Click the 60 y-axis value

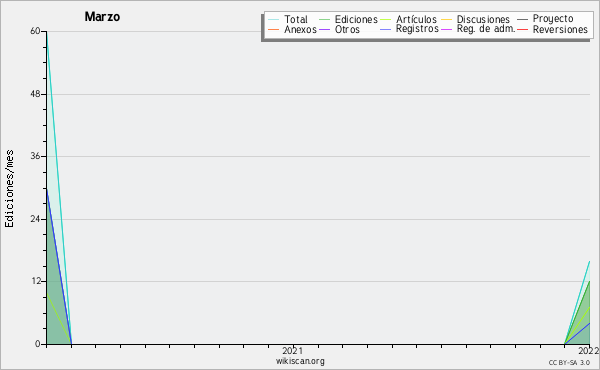[36, 31]
